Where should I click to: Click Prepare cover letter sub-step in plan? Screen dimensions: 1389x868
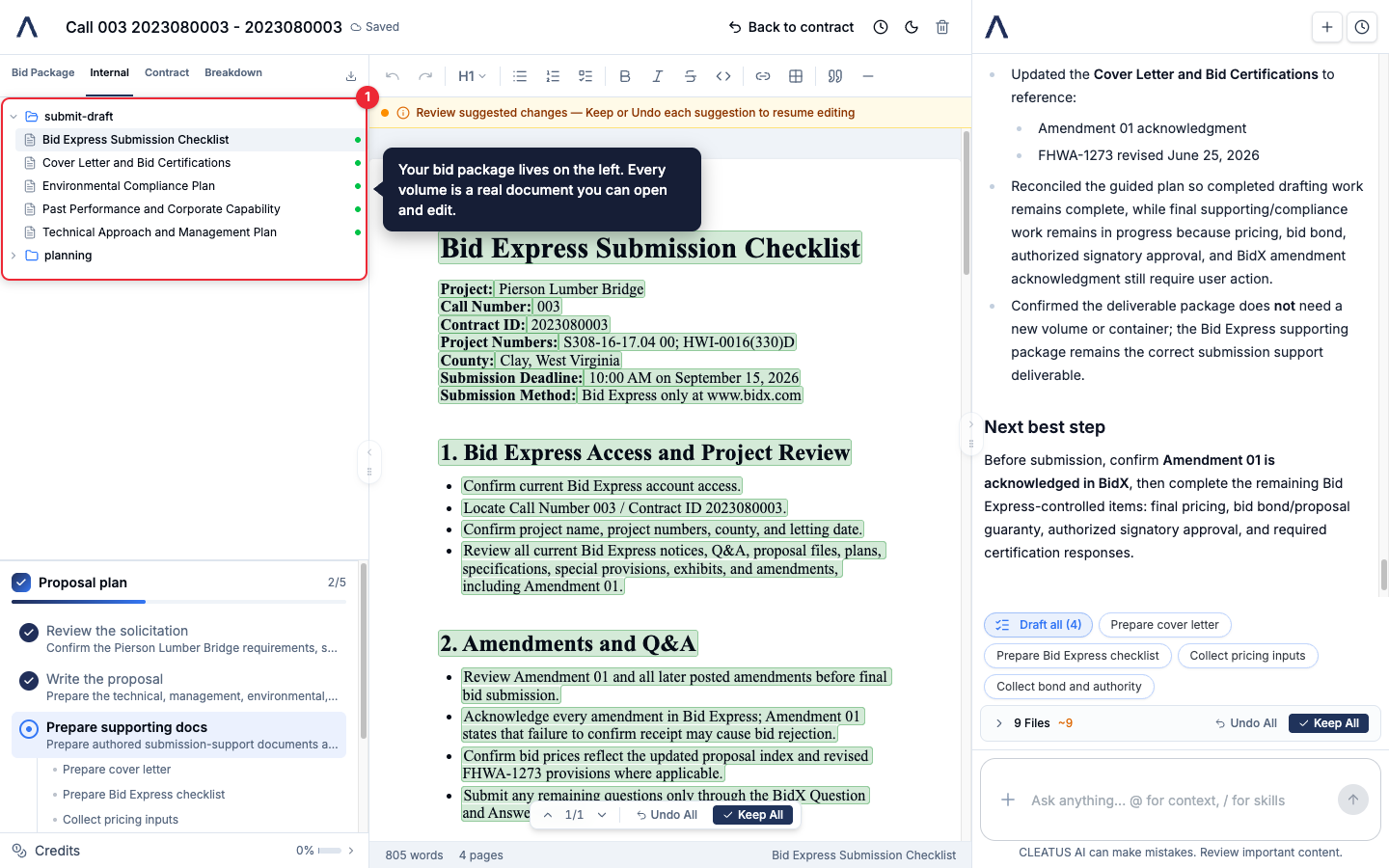tap(117, 770)
